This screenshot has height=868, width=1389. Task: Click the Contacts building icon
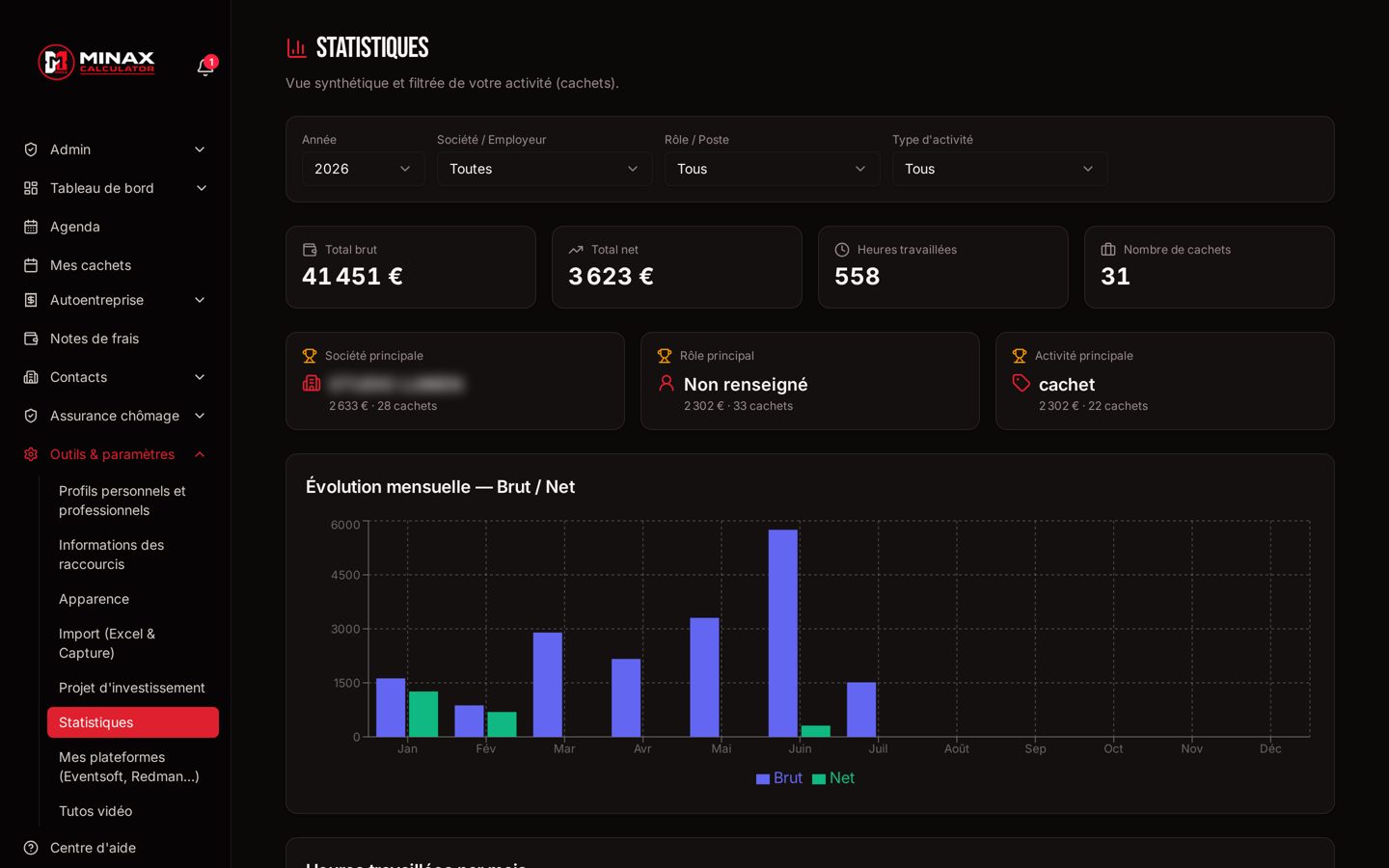pyautogui.click(x=31, y=377)
